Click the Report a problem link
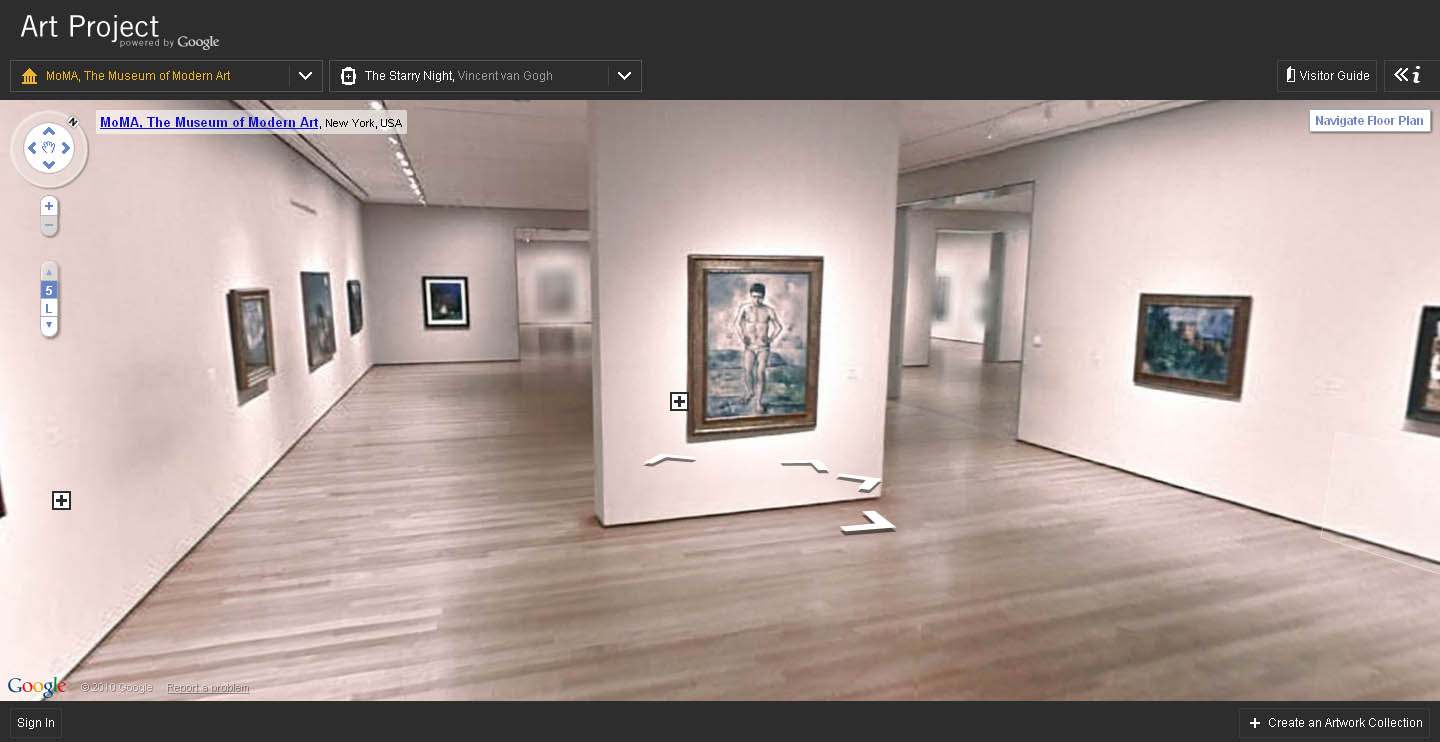Image resolution: width=1440 pixels, height=742 pixels. [x=208, y=688]
